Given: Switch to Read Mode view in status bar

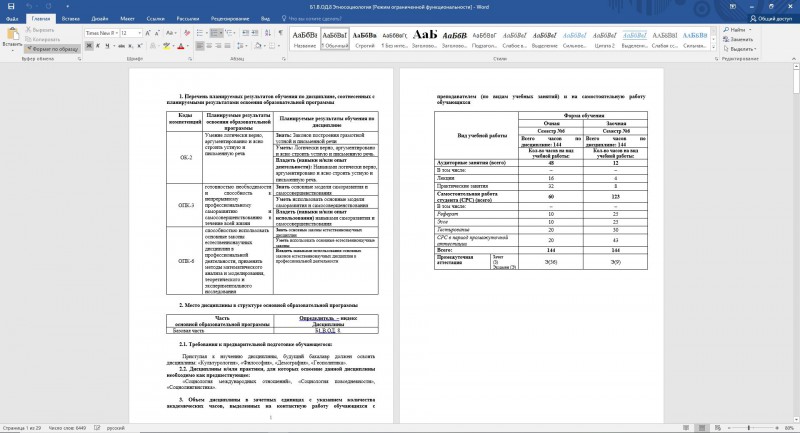Looking at the screenshot, I should [x=686, y=428].
